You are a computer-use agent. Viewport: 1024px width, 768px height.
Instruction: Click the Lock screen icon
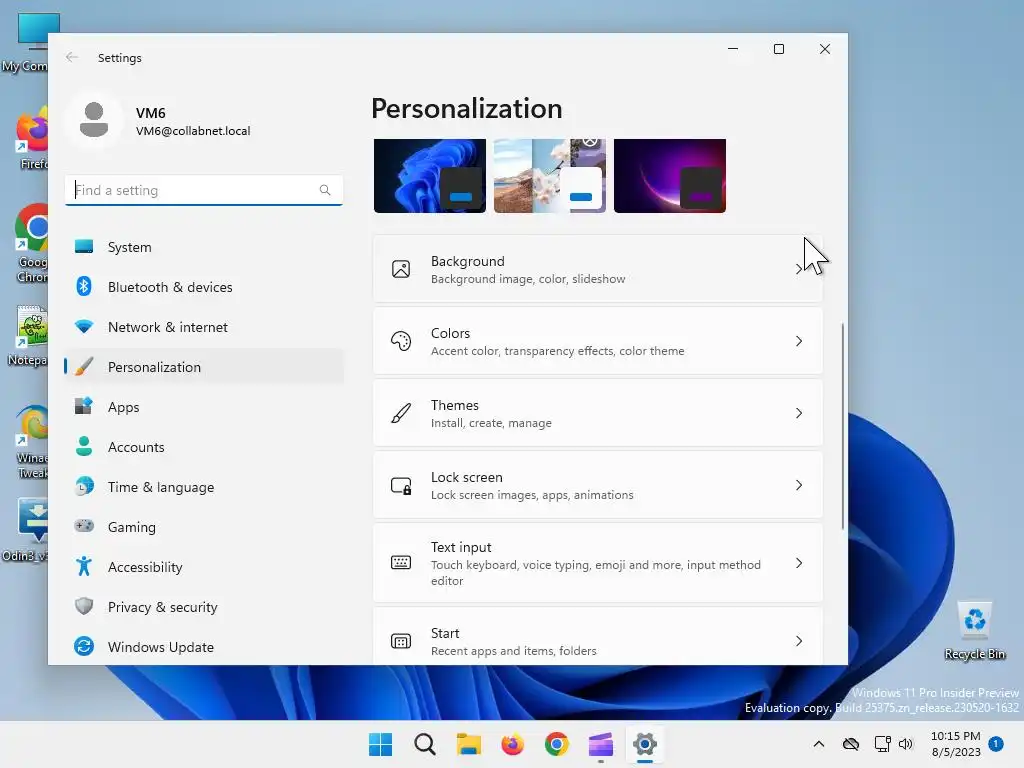[x=401, y=485]
